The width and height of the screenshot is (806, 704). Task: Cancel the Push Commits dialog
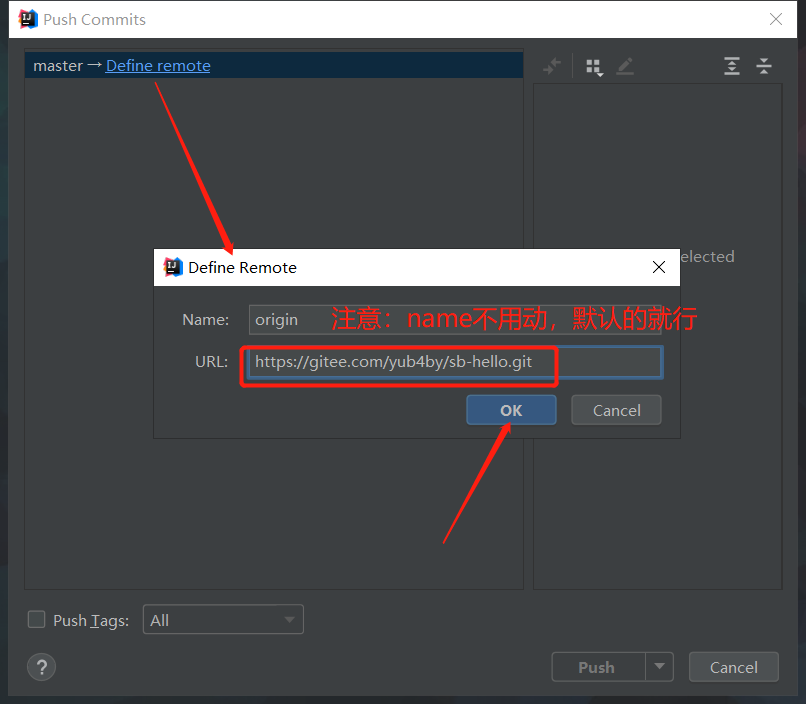point(733,667)
